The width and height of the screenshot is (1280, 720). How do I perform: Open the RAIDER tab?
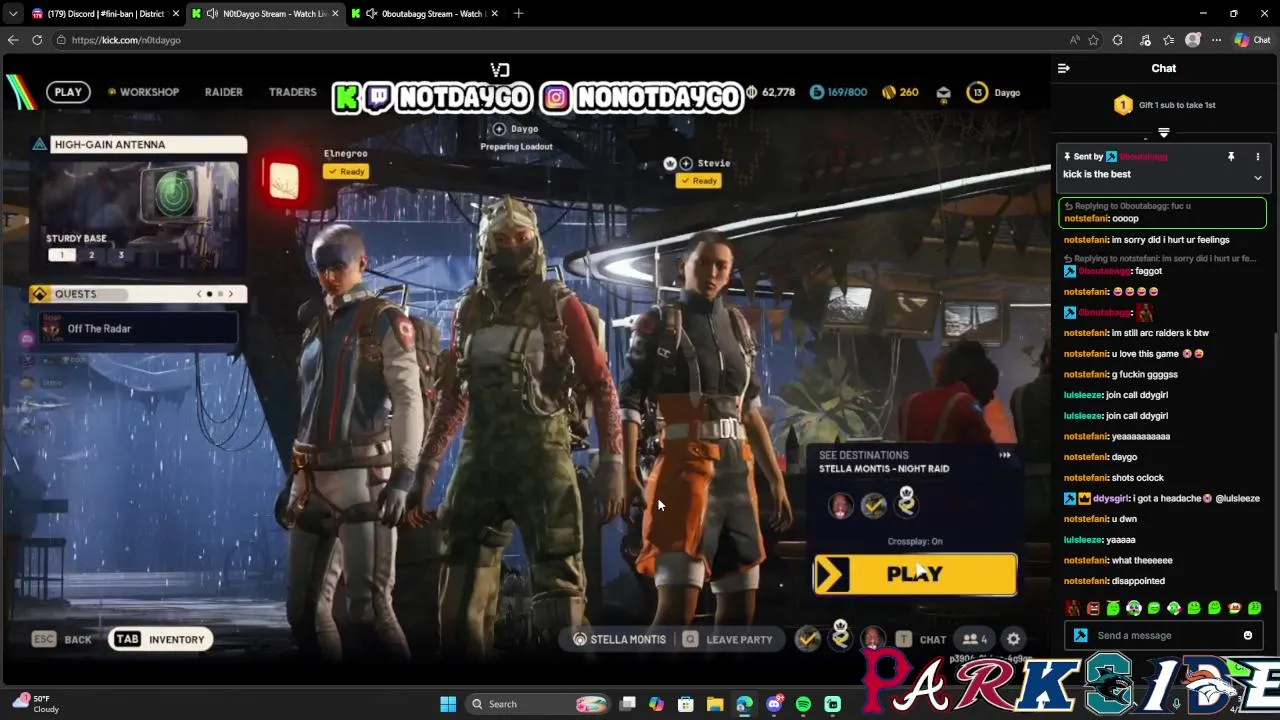[x=224, y=92]
